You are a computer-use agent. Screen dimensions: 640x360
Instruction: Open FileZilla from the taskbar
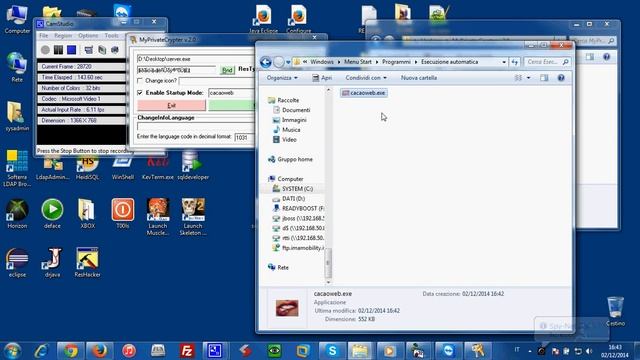coord(187,351)
